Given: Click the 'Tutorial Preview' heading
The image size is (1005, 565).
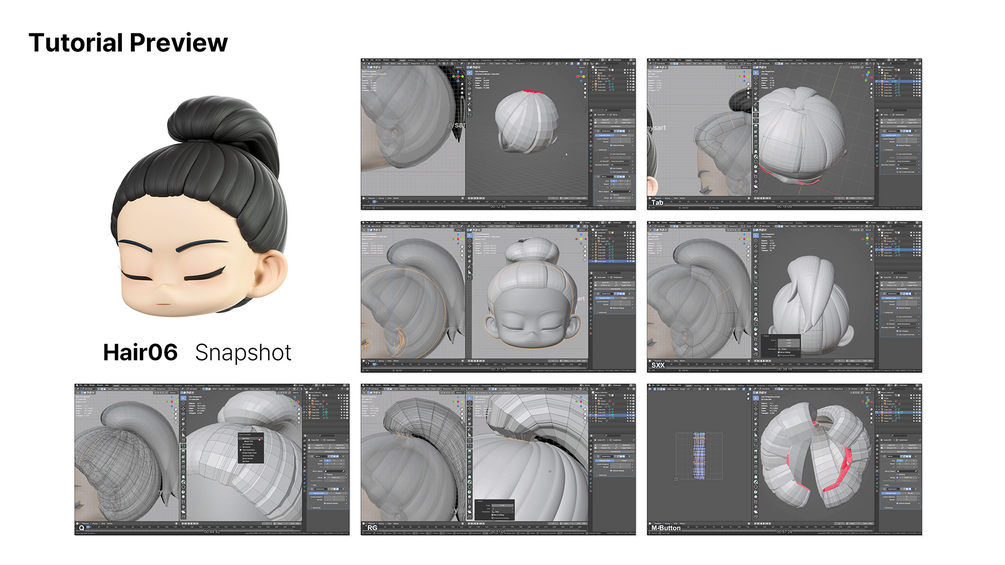Looking at the screenshot, I should pyautogui.click(x=128, y=43).
